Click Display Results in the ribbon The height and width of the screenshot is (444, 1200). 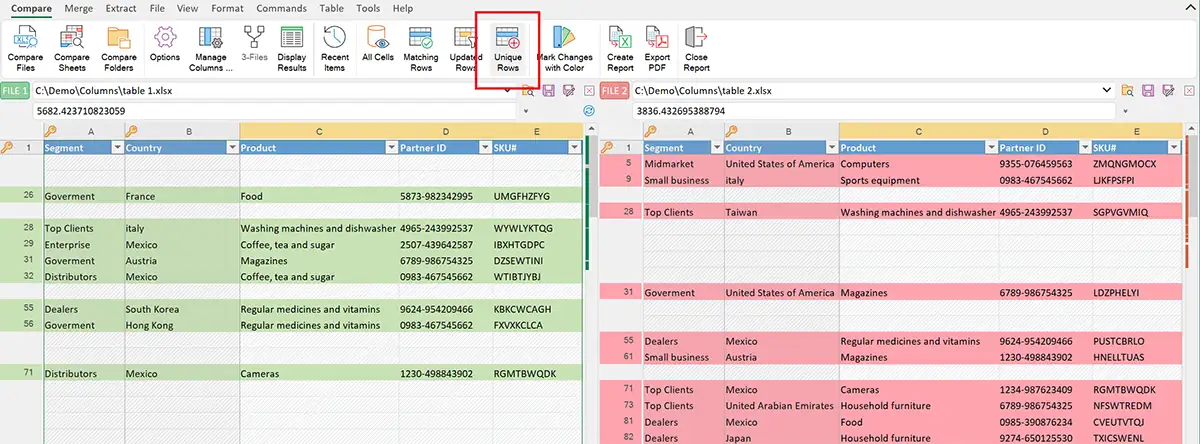tap(292, 49)
